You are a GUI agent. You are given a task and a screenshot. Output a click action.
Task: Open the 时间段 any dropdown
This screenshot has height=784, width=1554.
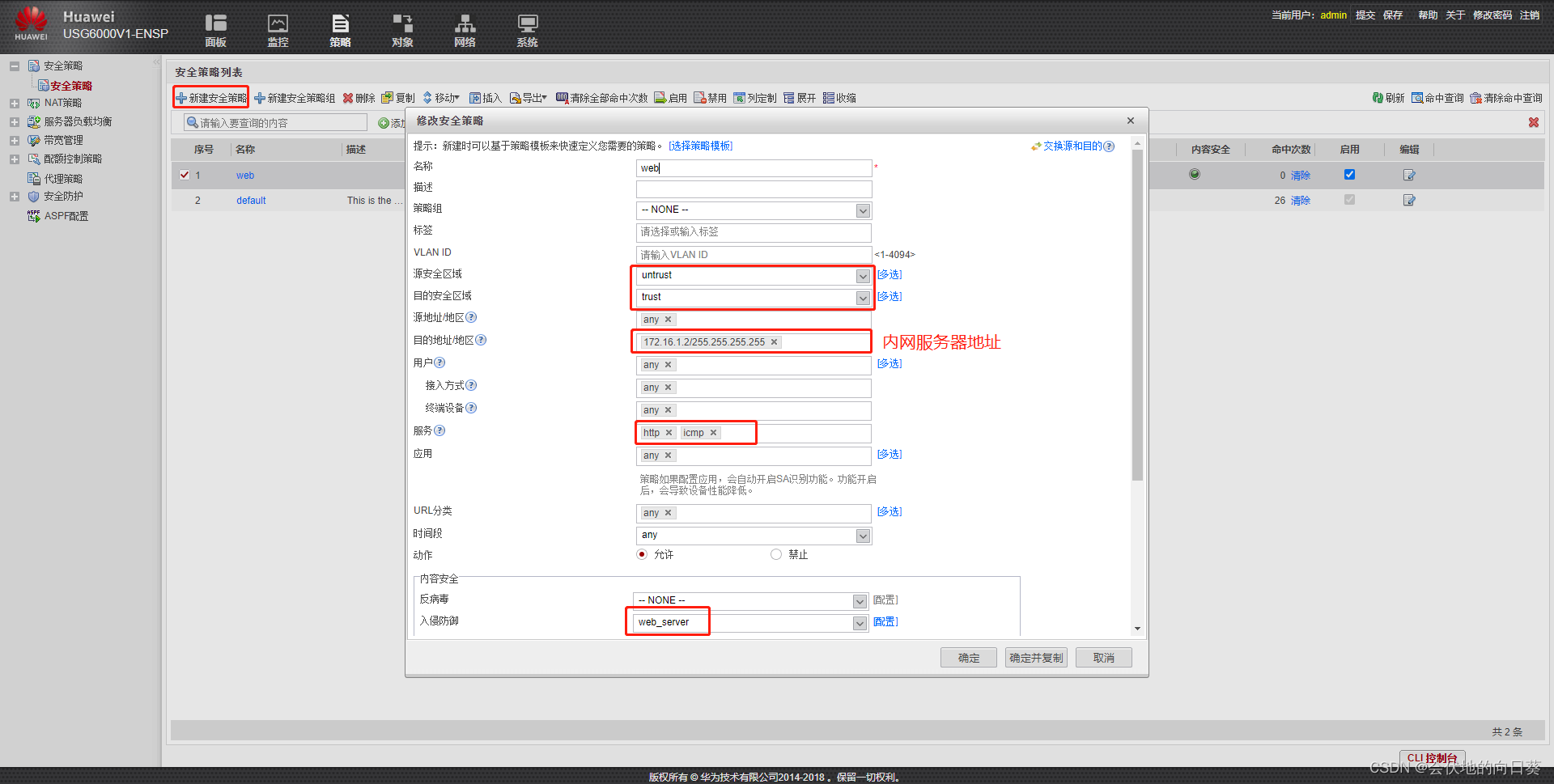863,535
